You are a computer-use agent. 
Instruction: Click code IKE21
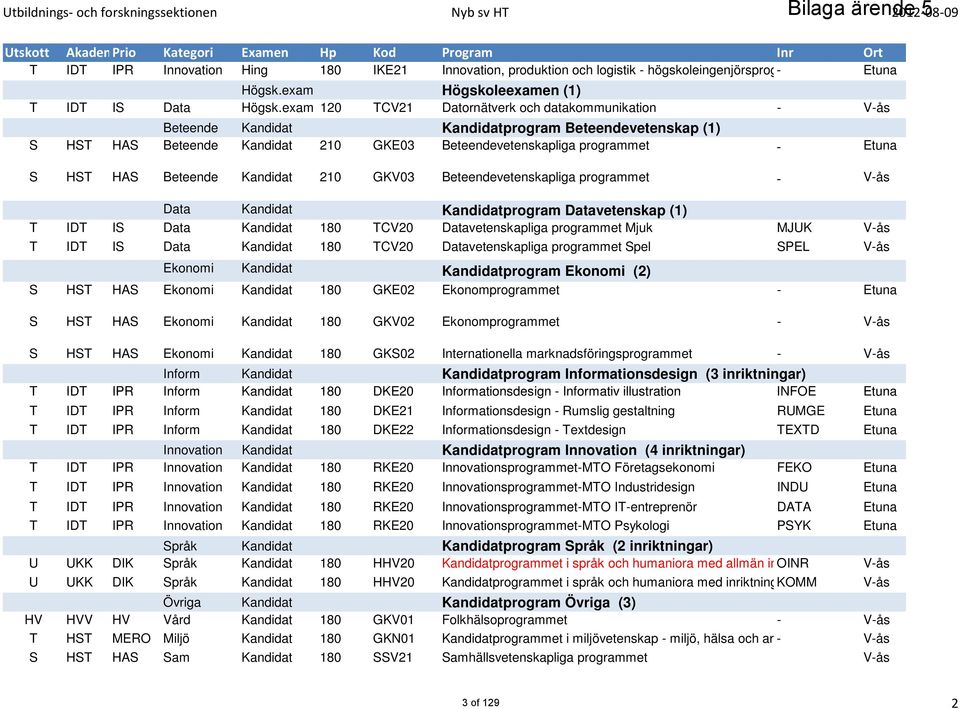coord(390,70)
